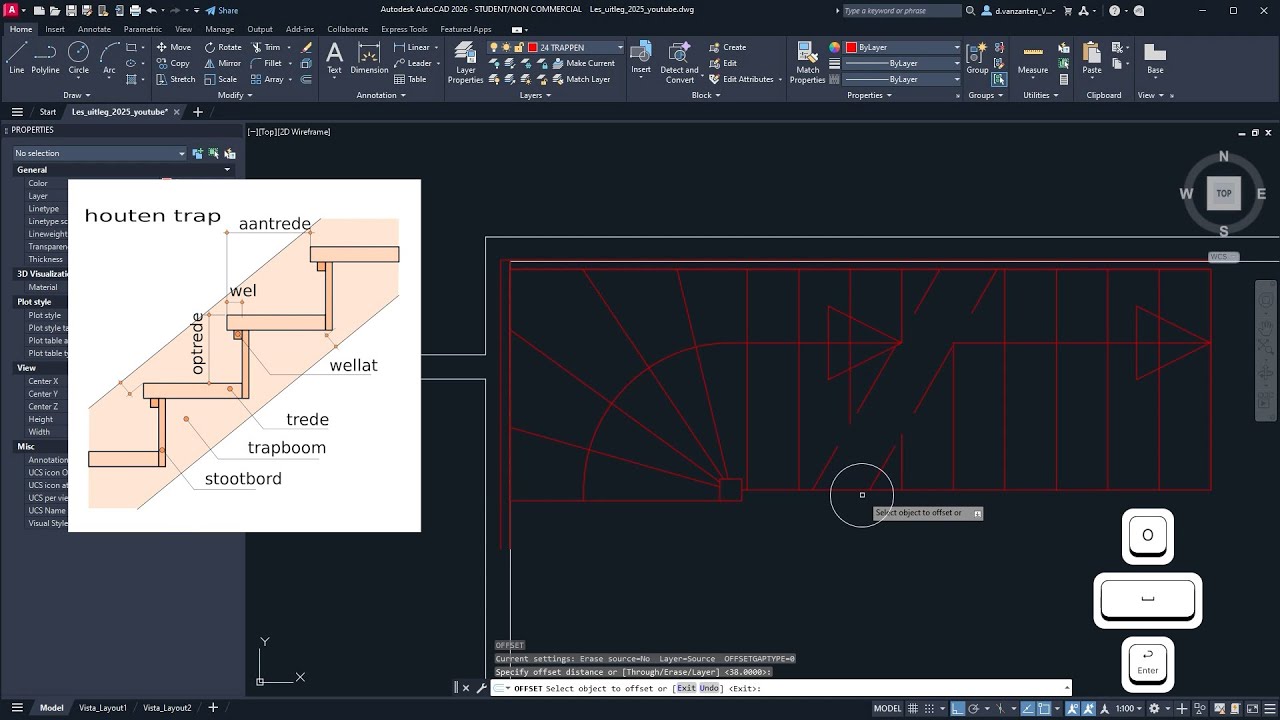Toggle the layer lock icon in layer dropdown
The image size is (1280, 720).
coord(519,47)
